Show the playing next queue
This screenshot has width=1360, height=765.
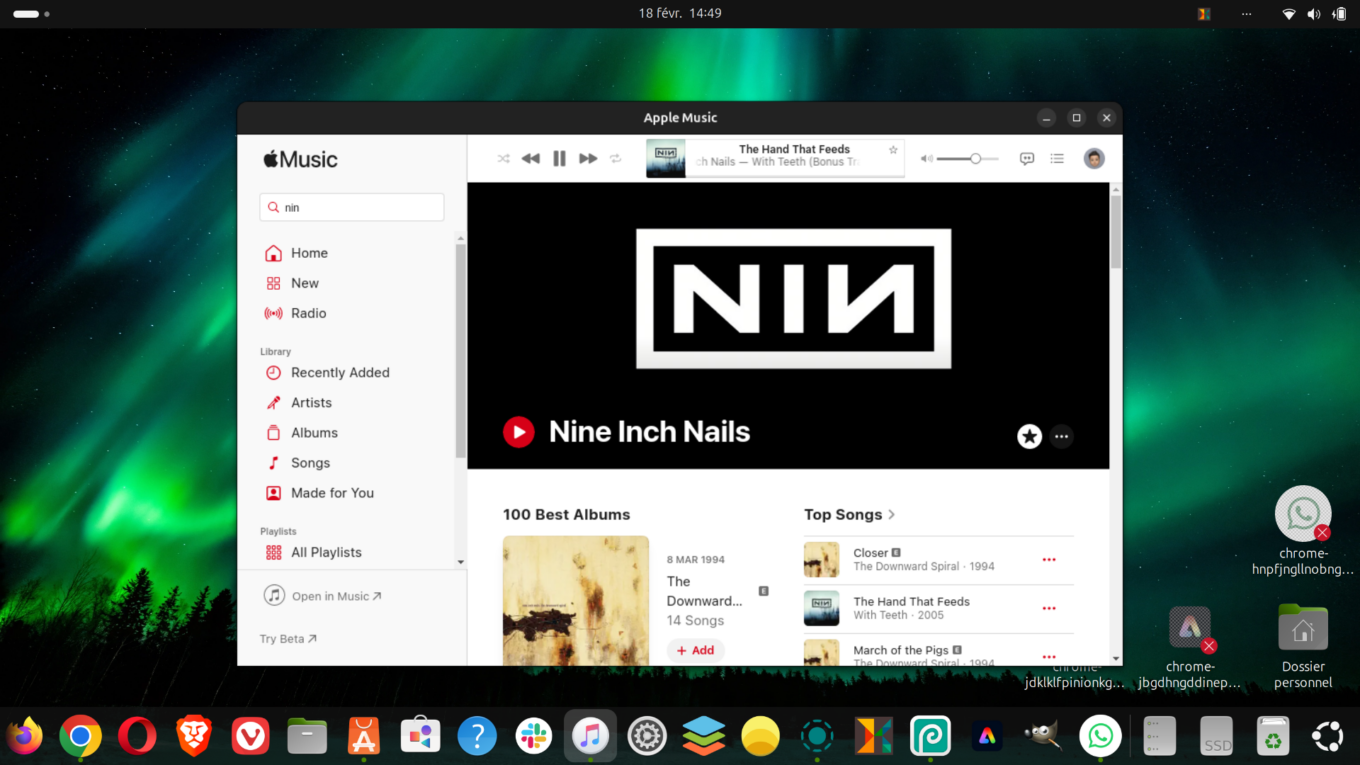1057,159
